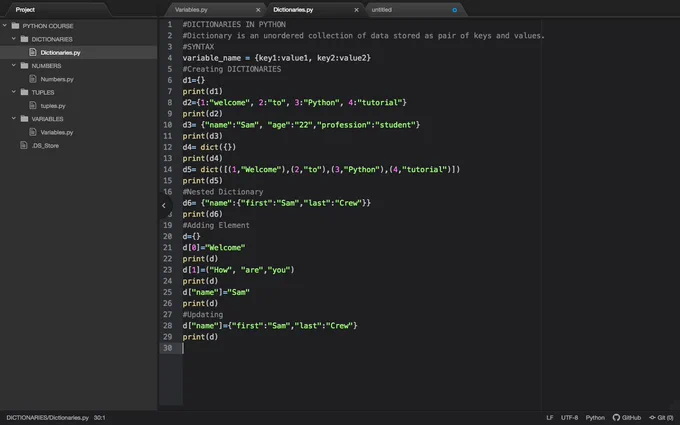
Task: Click 'd[0]="Welcome"' on line 21
Action: point(214,248)
